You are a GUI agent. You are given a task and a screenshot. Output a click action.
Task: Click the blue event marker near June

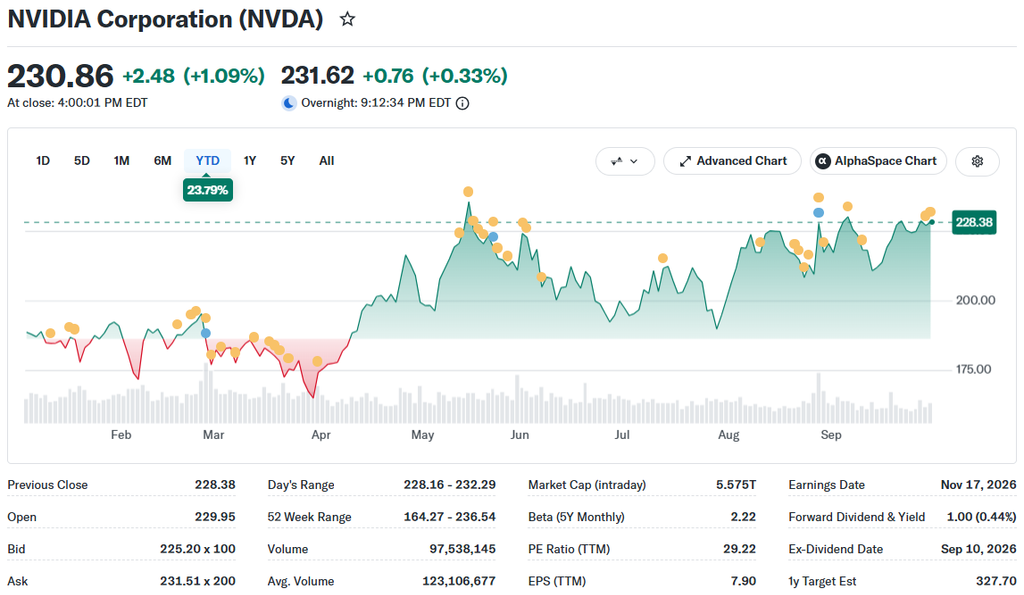tap(493, 237)
